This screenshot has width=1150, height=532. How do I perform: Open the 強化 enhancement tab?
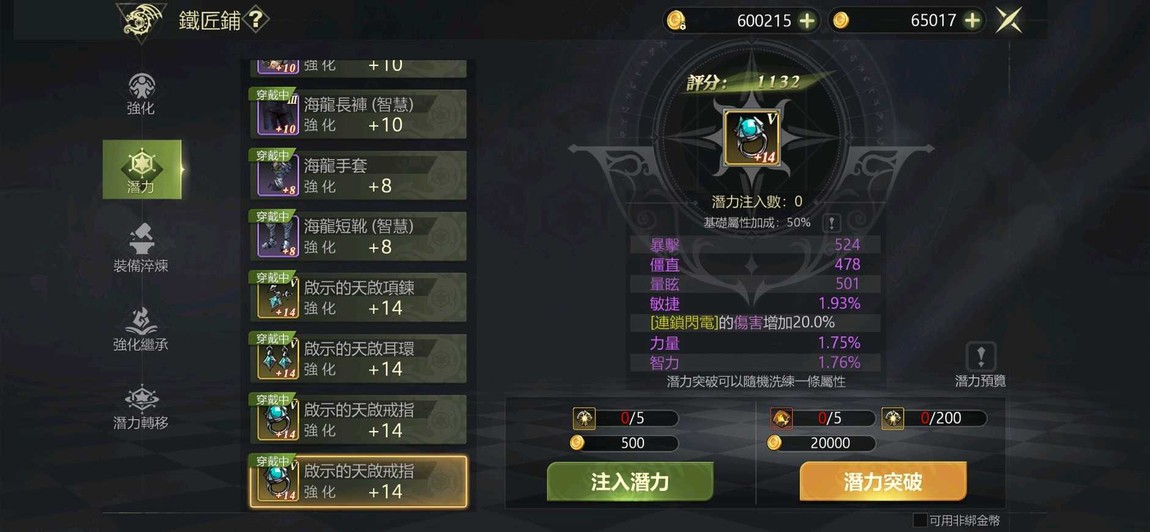coord(142,94)
